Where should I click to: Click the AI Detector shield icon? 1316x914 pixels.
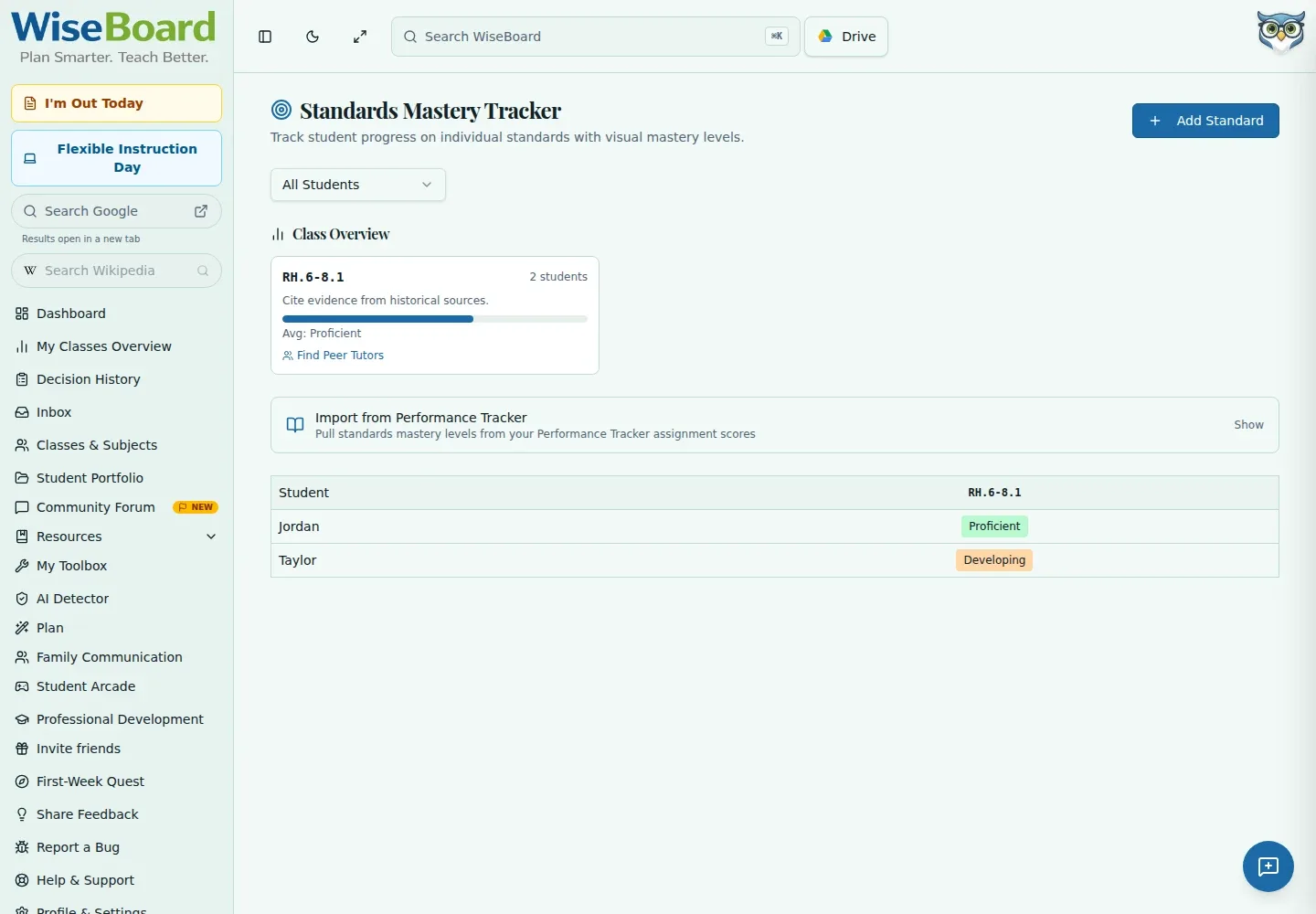pos(22,599)
